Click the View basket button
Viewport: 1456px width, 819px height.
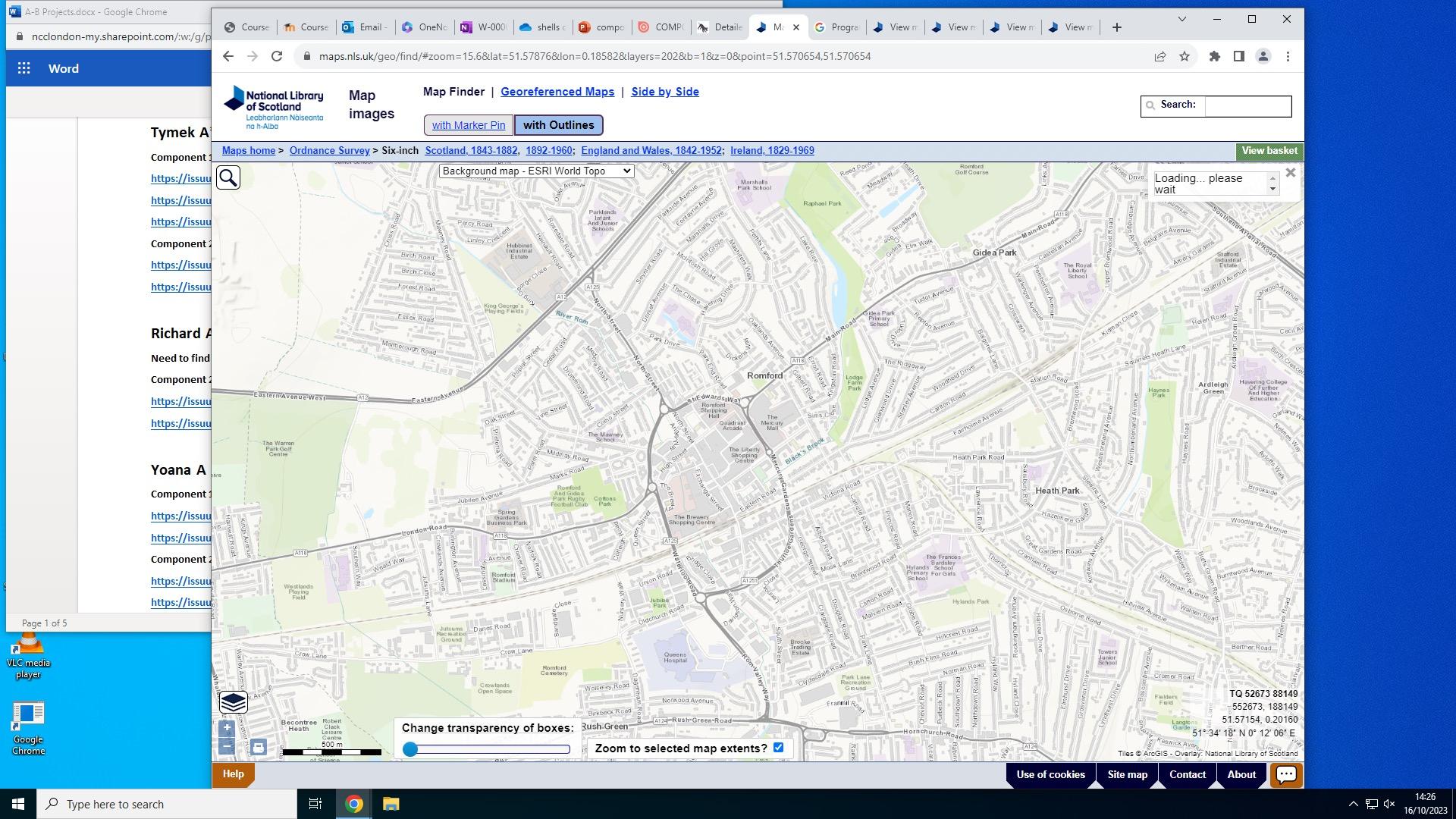pyautogui.click(x=1269, y=151)
